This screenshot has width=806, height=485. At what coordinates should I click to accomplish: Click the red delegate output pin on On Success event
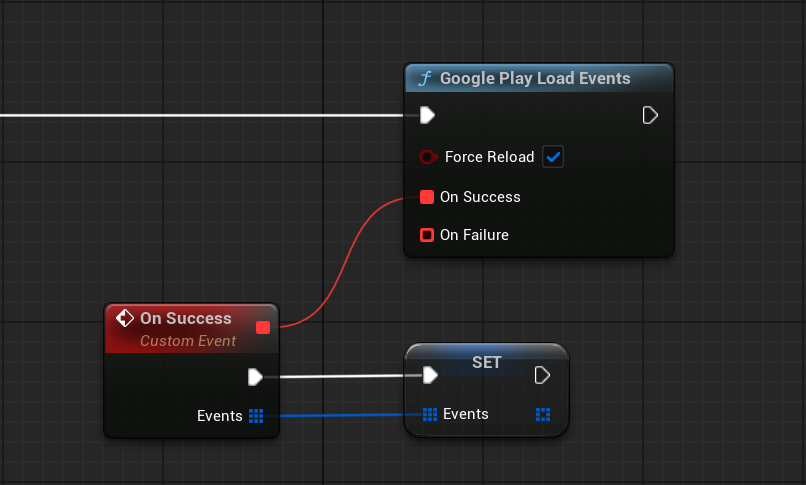tap(263, 327)
